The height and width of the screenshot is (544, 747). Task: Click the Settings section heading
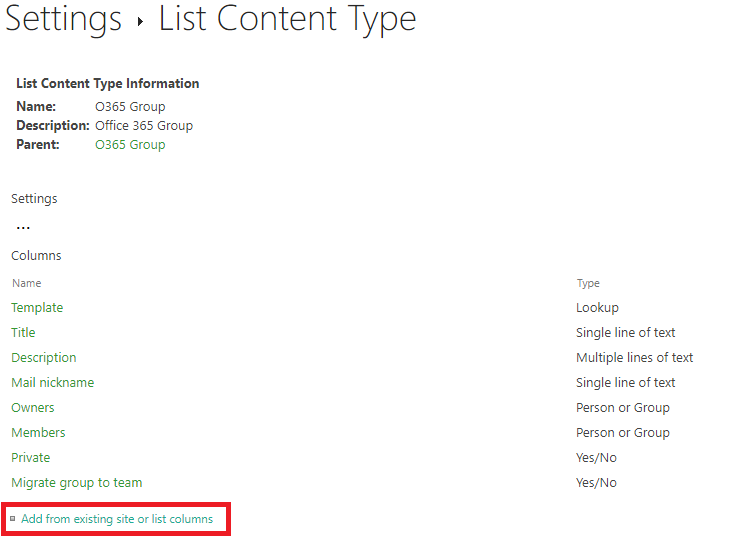point(34,199)
